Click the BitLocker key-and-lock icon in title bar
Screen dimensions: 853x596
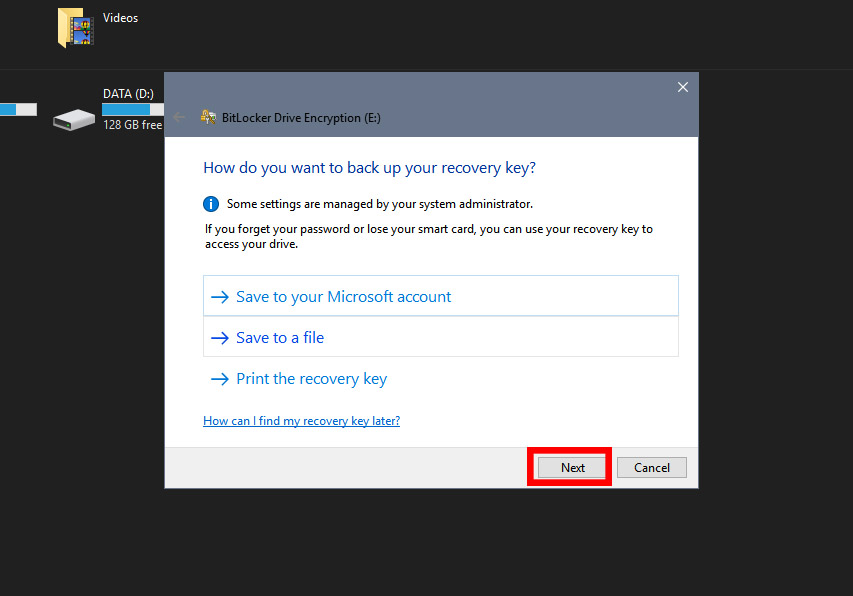[x=209, y=117]
